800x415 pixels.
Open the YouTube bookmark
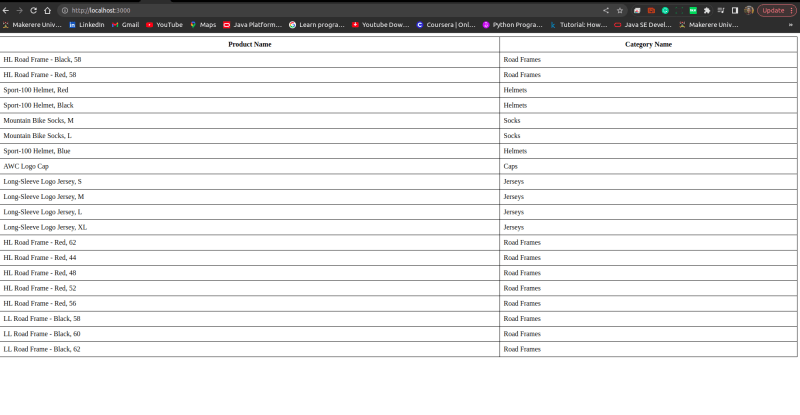(x=164, y=25)
